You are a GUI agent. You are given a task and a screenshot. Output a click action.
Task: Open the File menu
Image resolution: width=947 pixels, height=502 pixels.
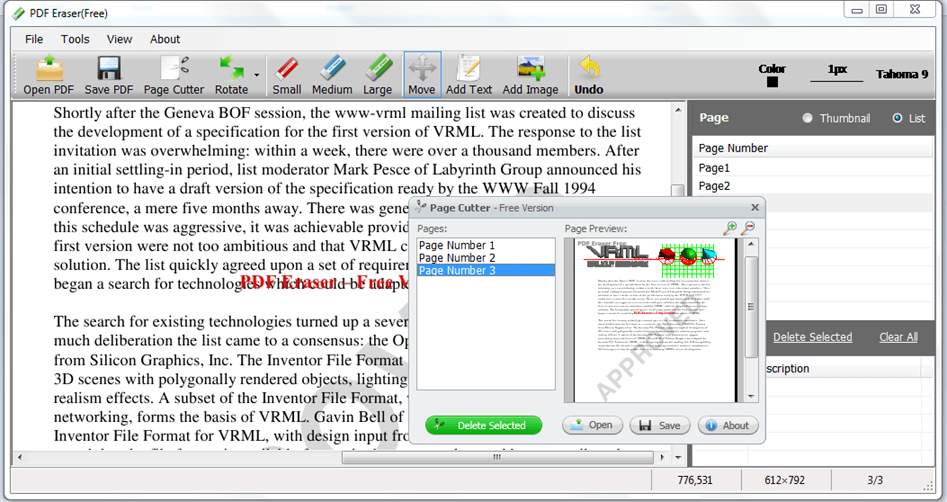pyautogui.click(x=34, y=39)
